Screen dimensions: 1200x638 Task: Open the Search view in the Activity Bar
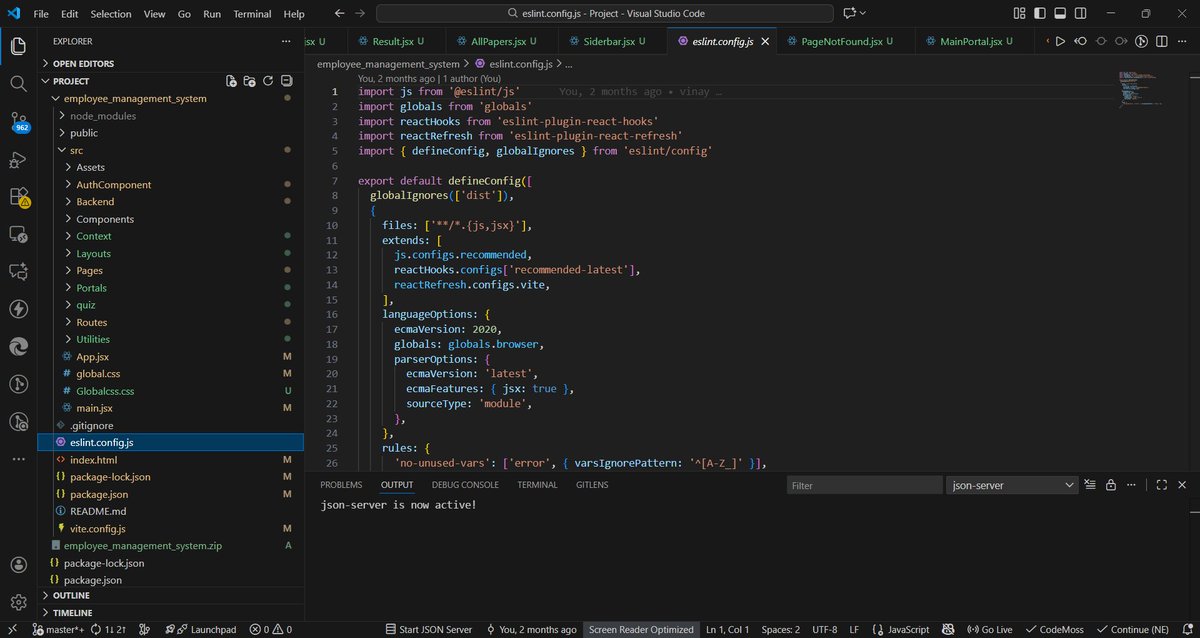[18, 84]
